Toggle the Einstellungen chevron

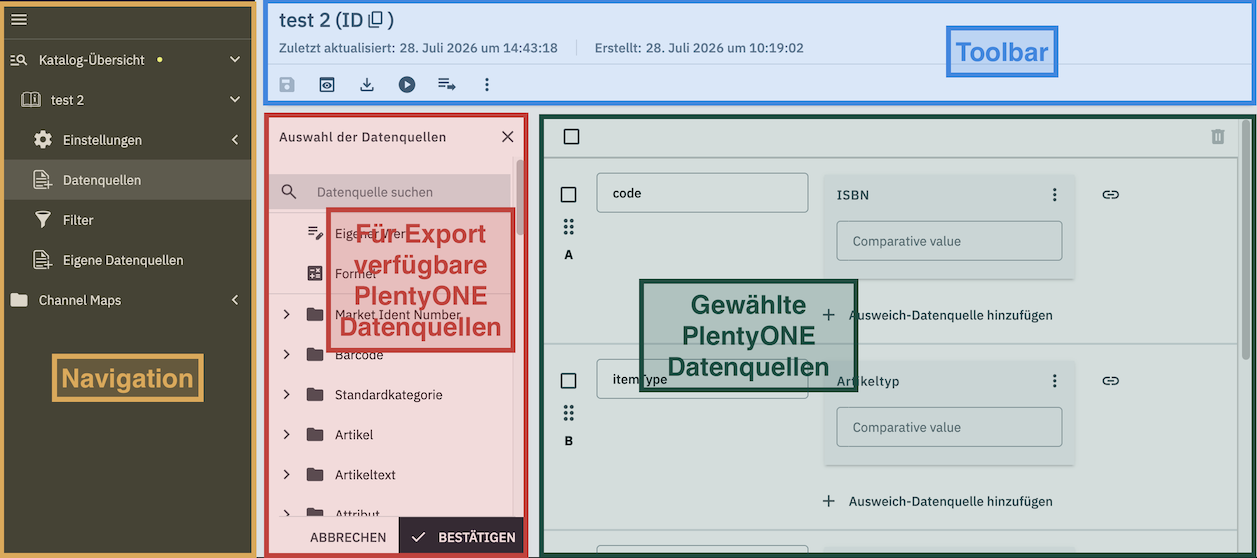[x=235, y=140]
